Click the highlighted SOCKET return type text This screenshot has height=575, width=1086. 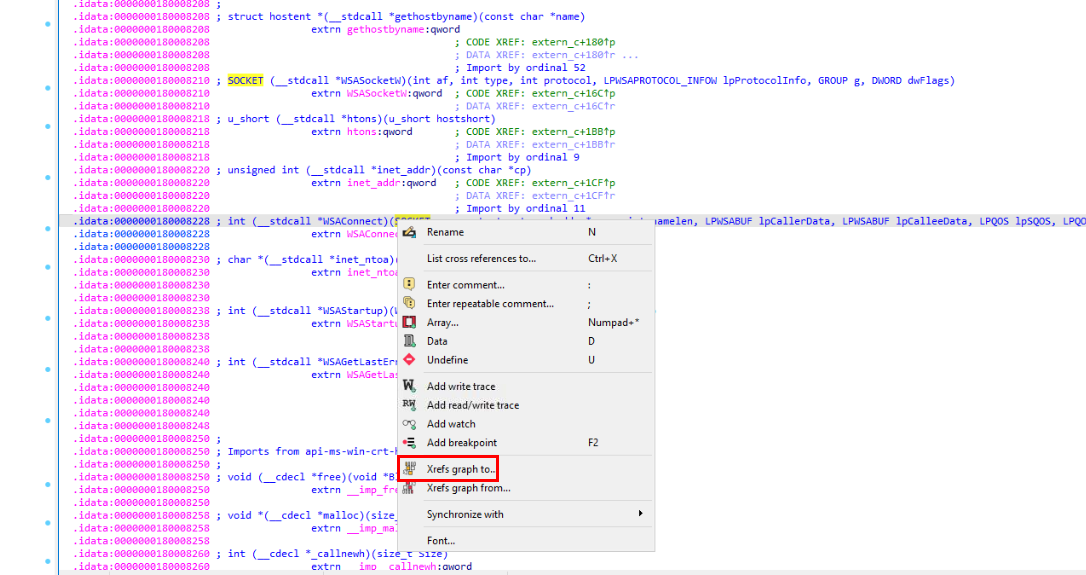tap(246, 81)
